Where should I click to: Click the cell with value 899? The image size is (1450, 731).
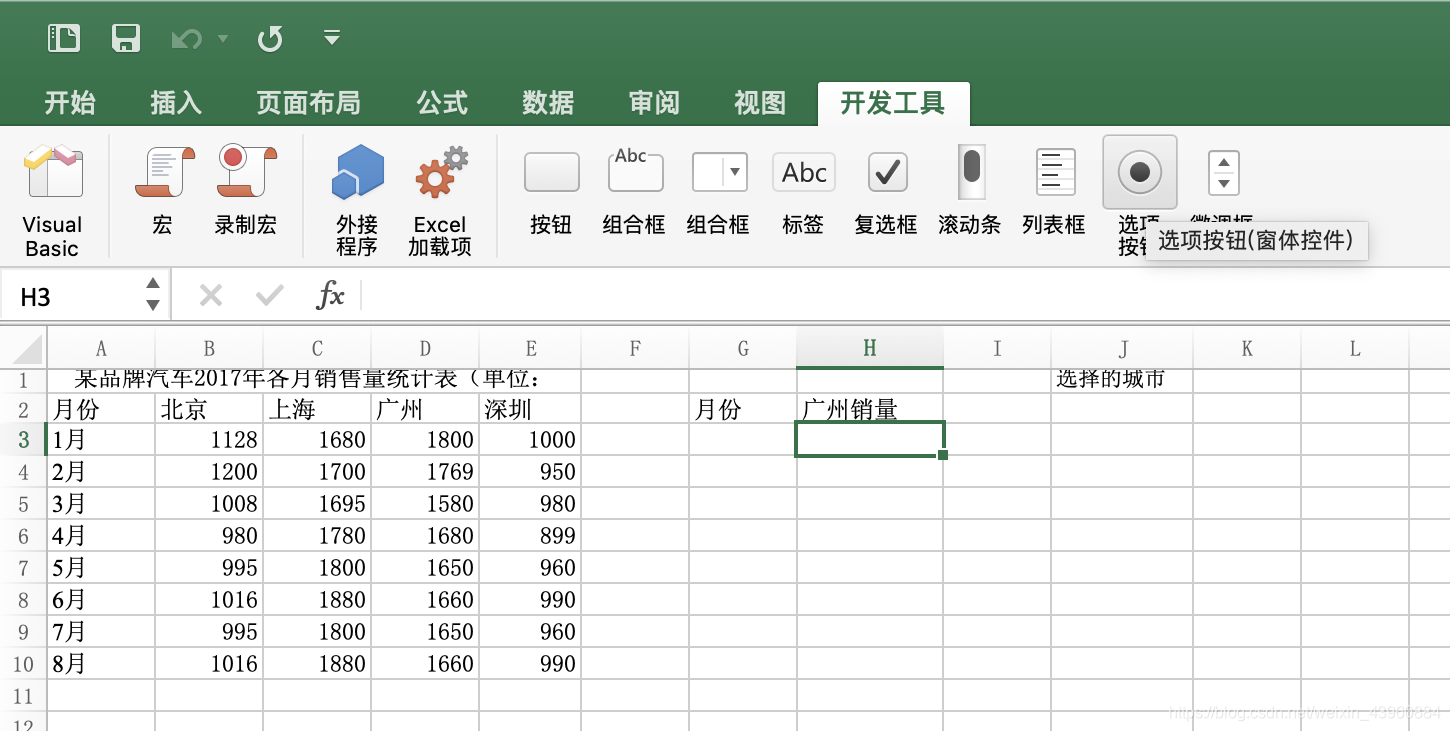tap(530, 536)
